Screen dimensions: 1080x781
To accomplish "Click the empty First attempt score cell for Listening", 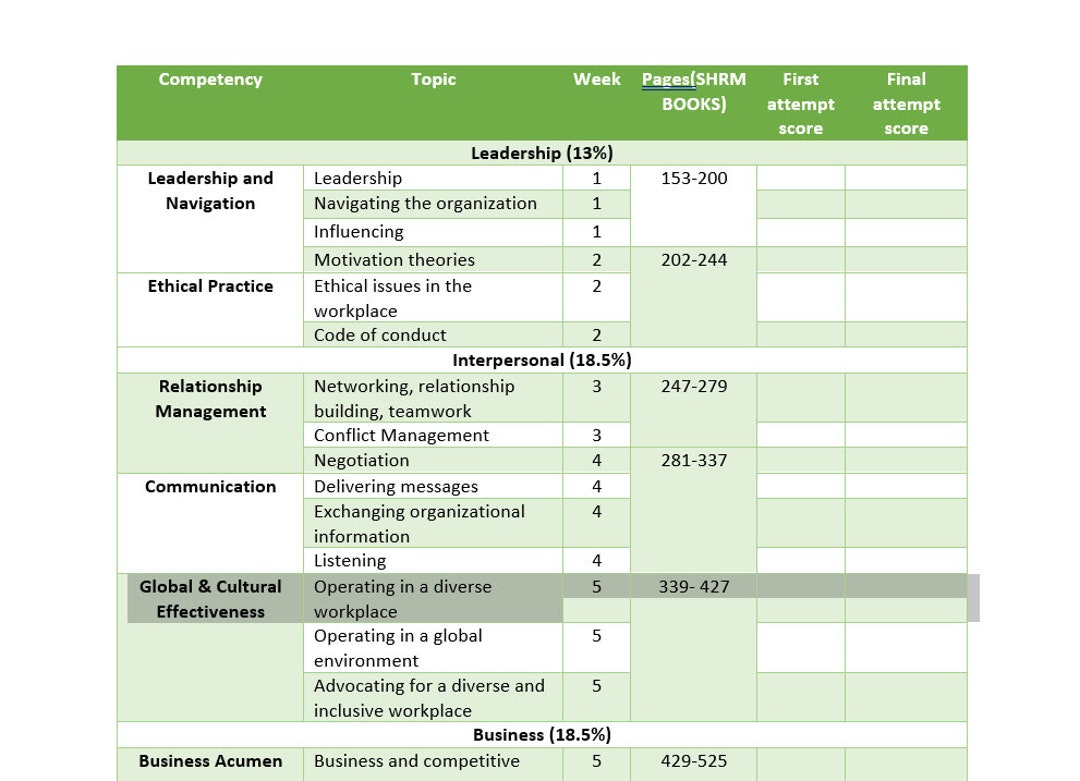I will point(800,561).
